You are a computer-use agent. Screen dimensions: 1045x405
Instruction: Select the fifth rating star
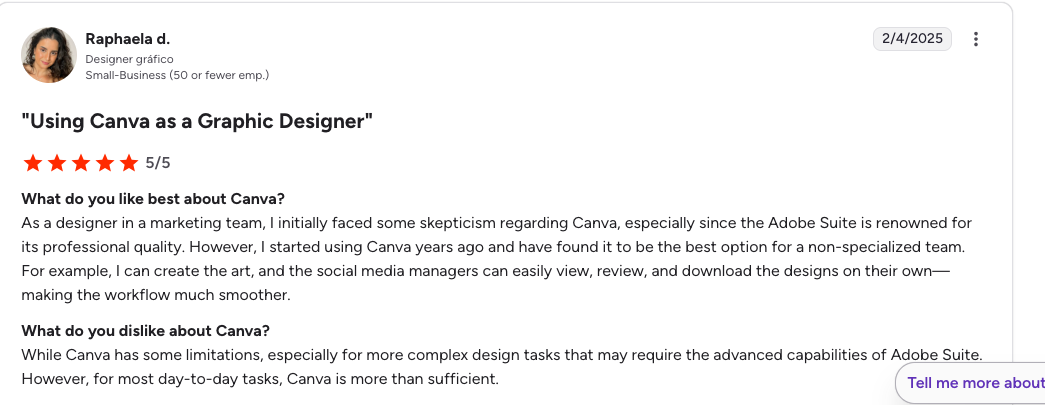[129, 163]
